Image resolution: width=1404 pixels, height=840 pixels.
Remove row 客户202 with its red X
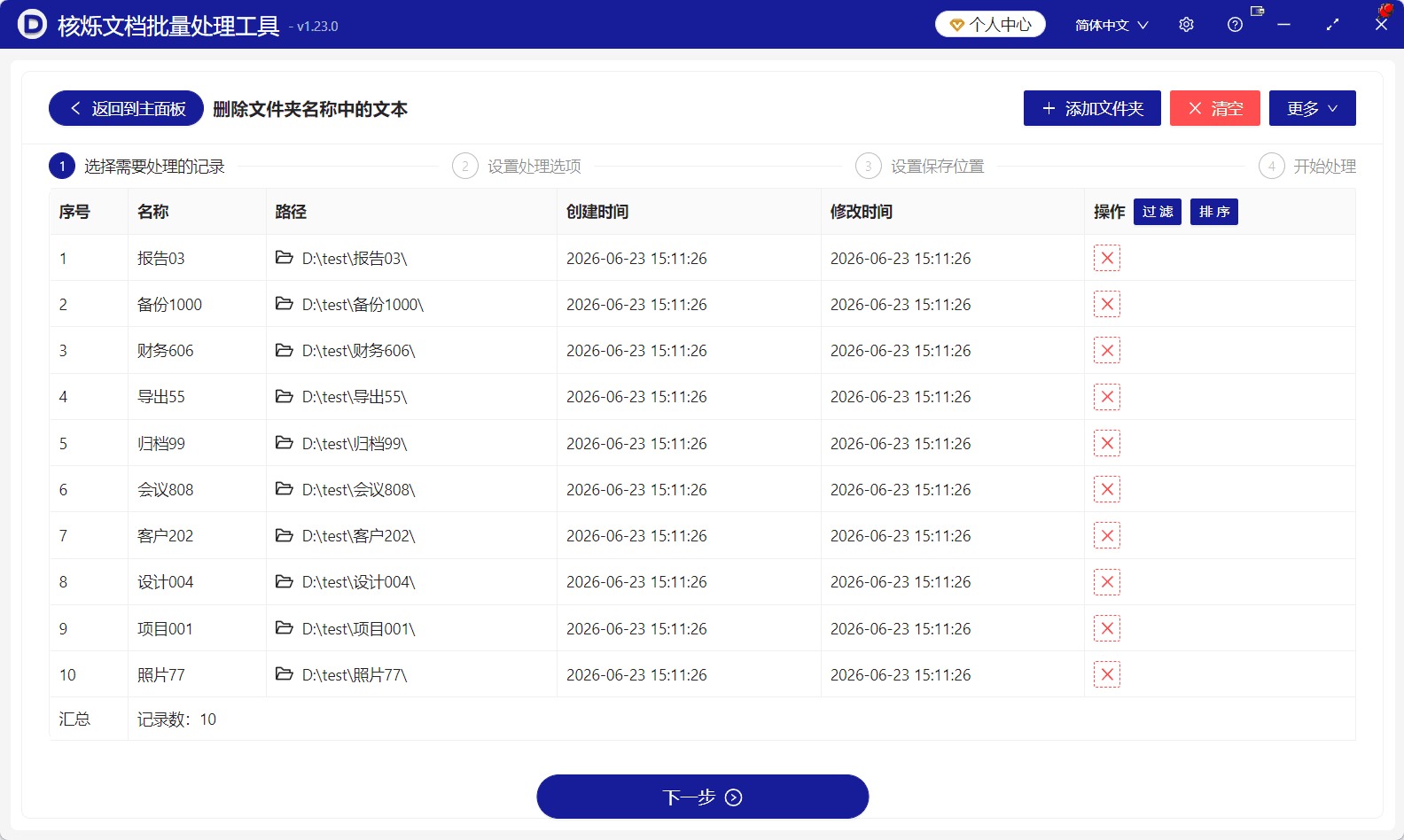(1107, 535)
